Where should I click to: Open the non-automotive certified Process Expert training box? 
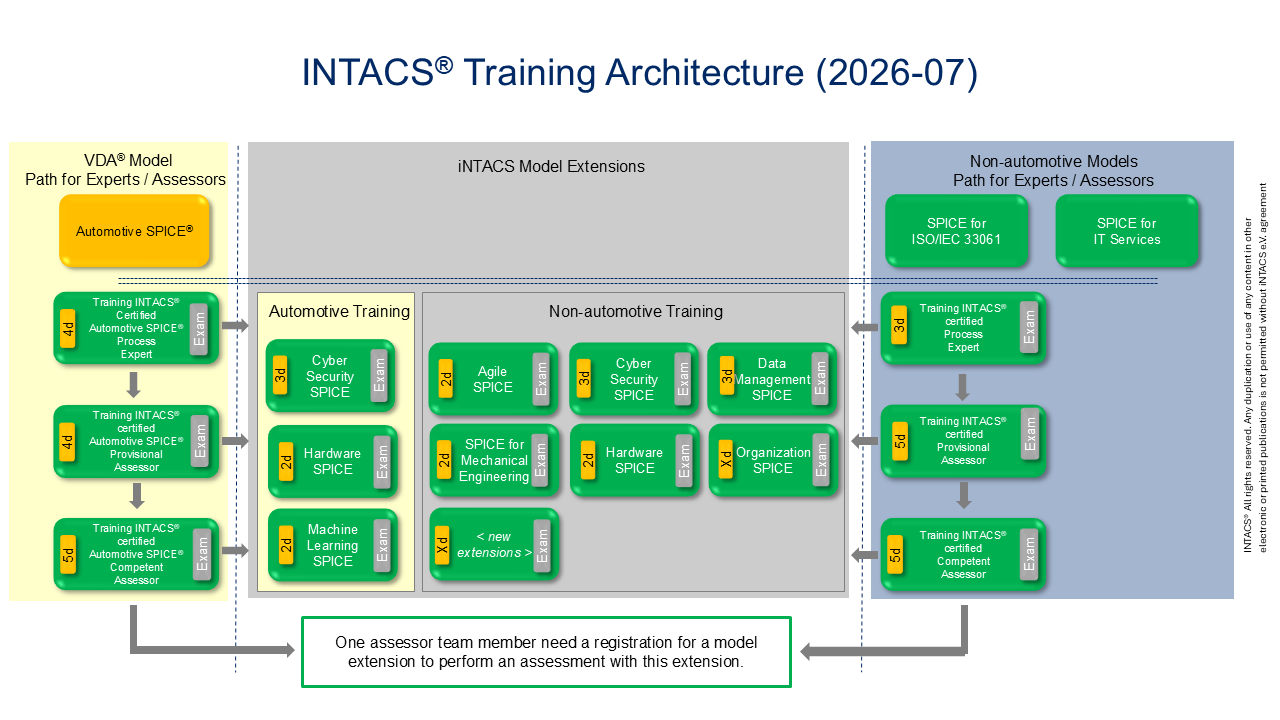click(963, 327)
